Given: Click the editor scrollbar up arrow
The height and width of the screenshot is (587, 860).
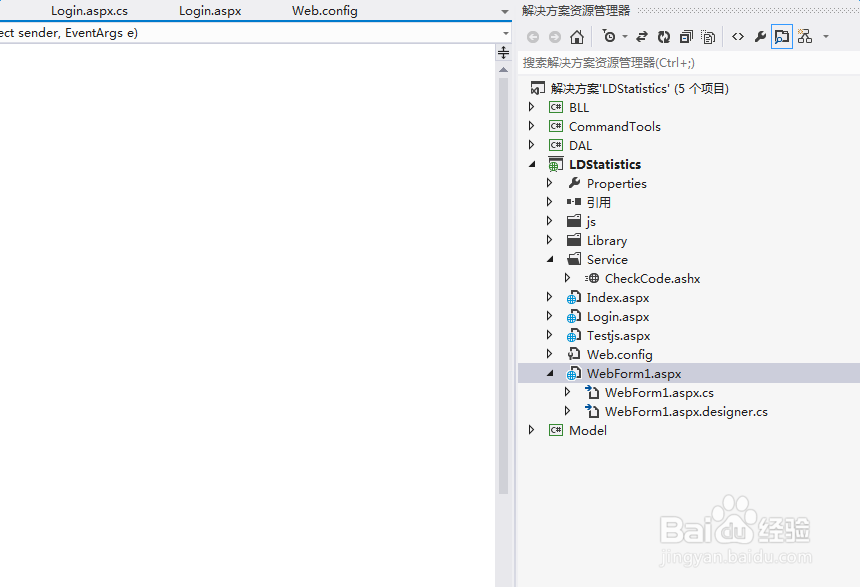Looking at the screenshot, I should pyautogui.click(x=503, y=70).
